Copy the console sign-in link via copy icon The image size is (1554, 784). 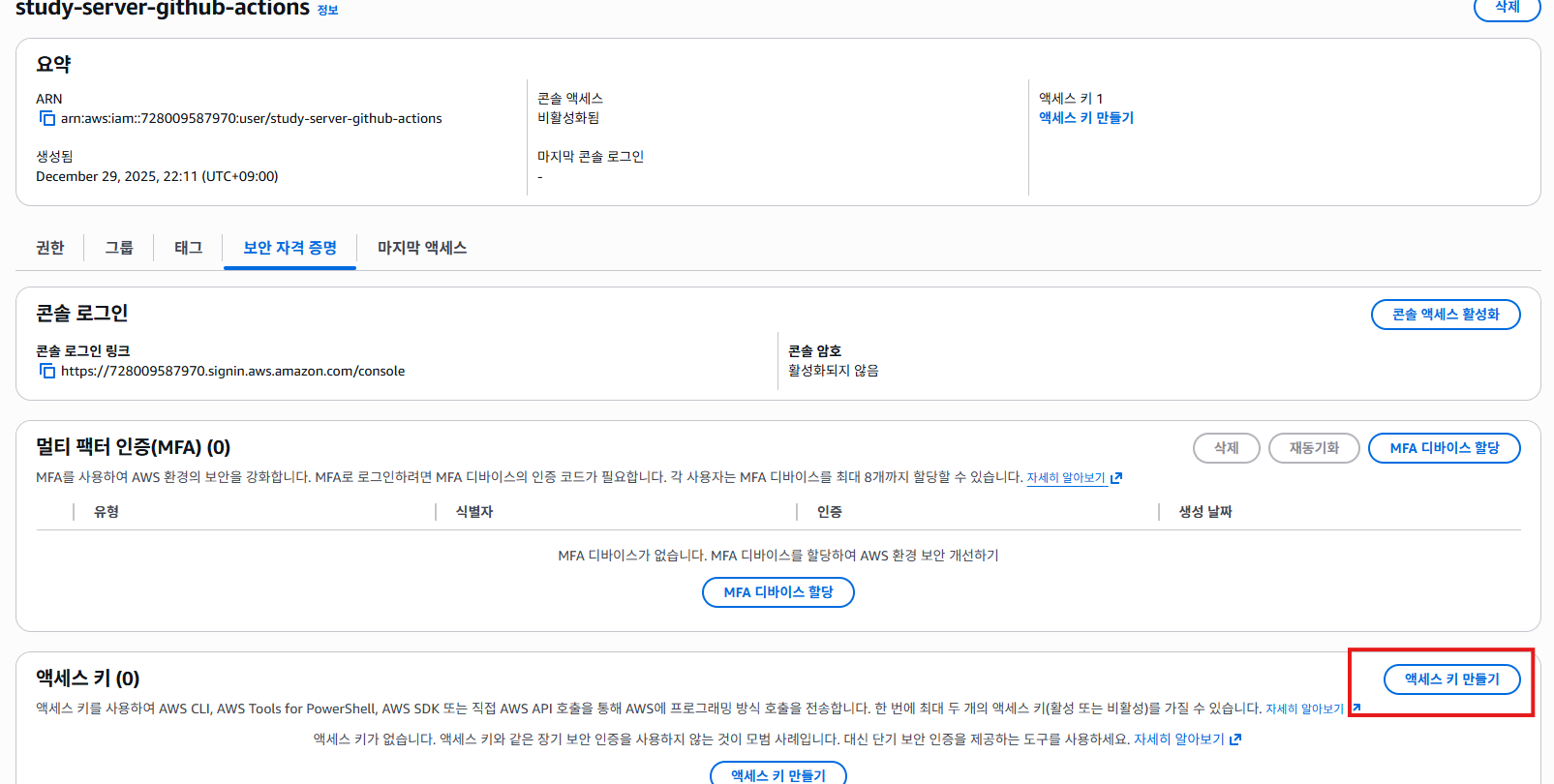click(x=46, y=371)
